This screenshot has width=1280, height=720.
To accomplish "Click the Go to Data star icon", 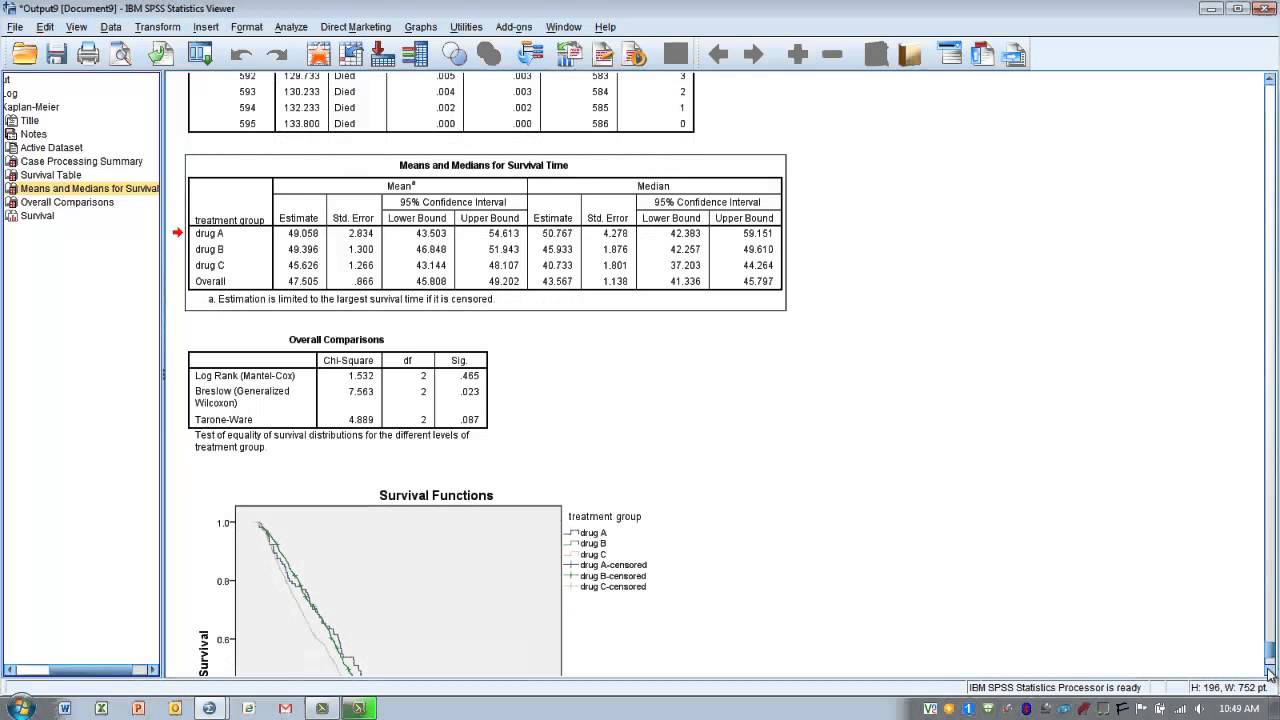I will (x=319, y=54).
